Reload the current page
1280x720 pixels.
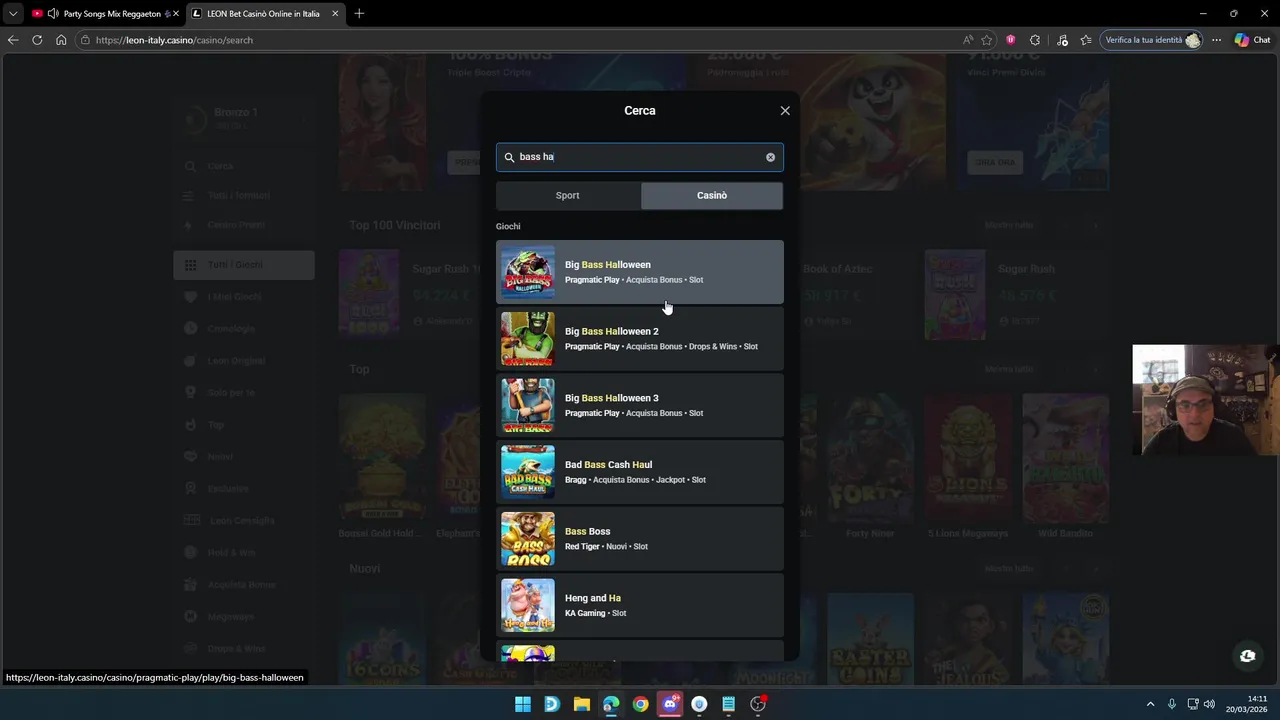[x=37, y=40]
